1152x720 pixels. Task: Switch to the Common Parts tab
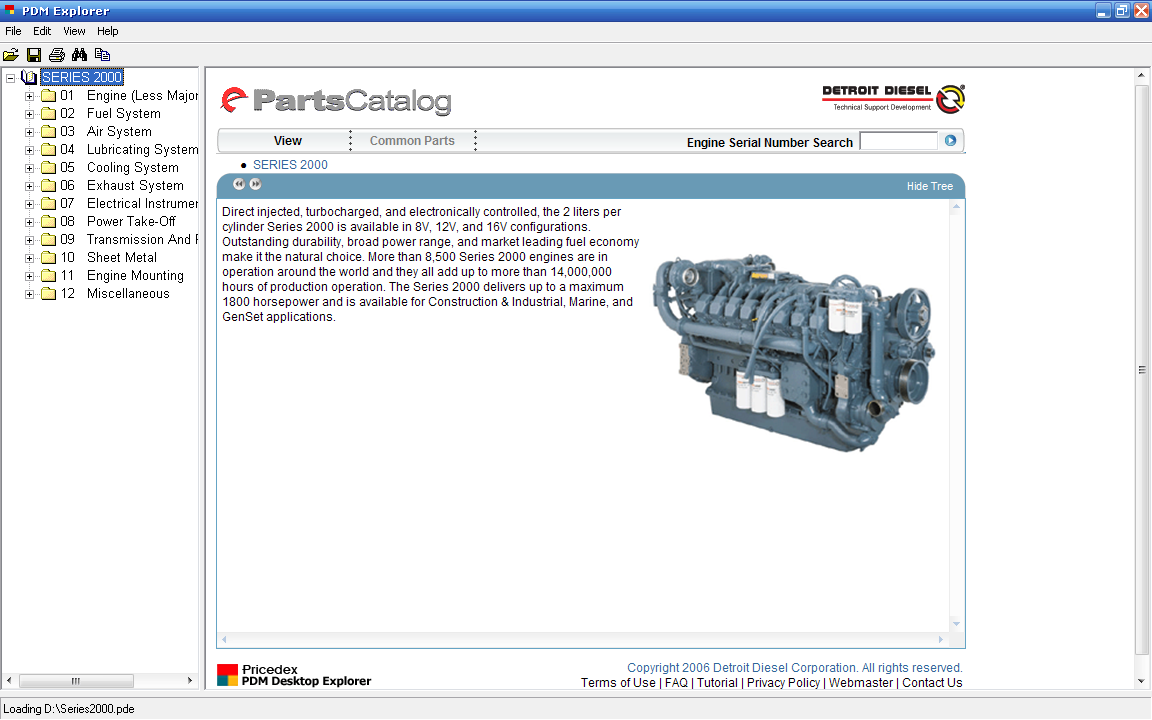[x=412, y=140]
